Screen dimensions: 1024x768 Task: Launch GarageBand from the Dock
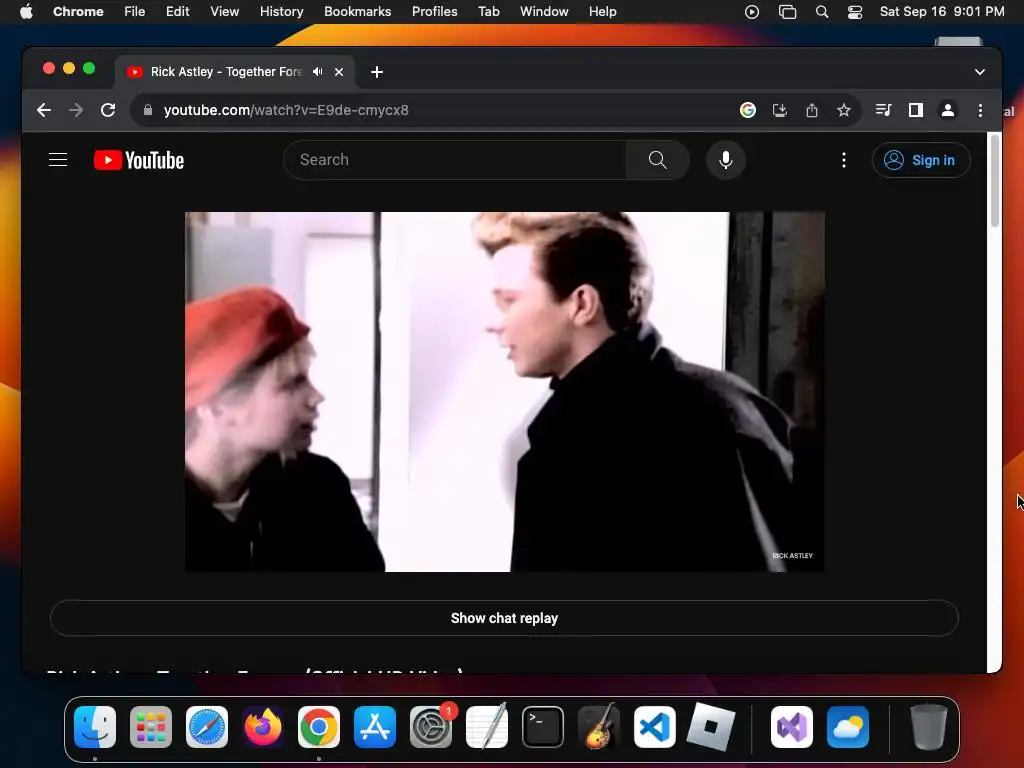click(599, 726)
